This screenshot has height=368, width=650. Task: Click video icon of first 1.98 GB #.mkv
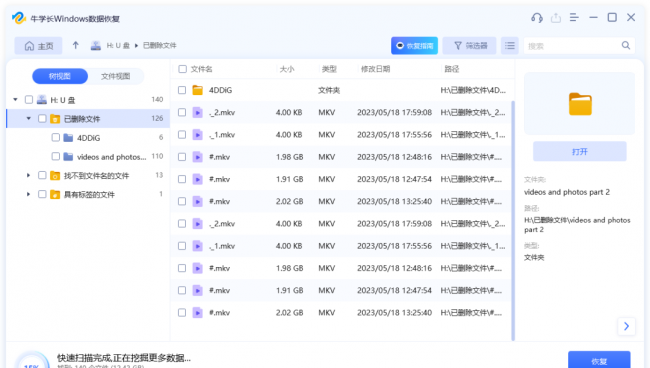[198, 157]
